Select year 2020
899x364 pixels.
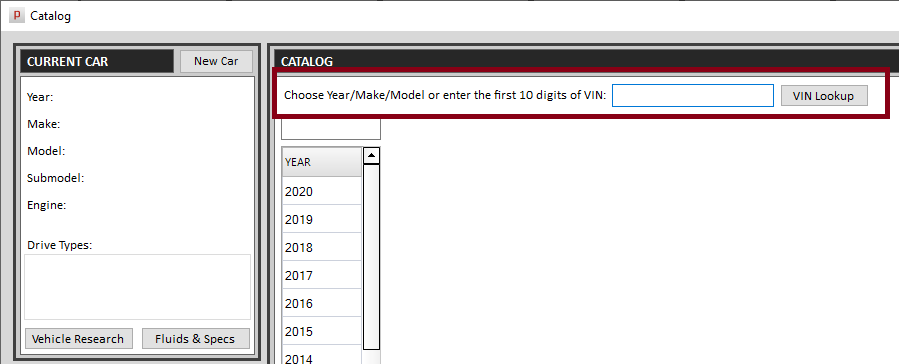pyautogui.click(x=322, y=191)
